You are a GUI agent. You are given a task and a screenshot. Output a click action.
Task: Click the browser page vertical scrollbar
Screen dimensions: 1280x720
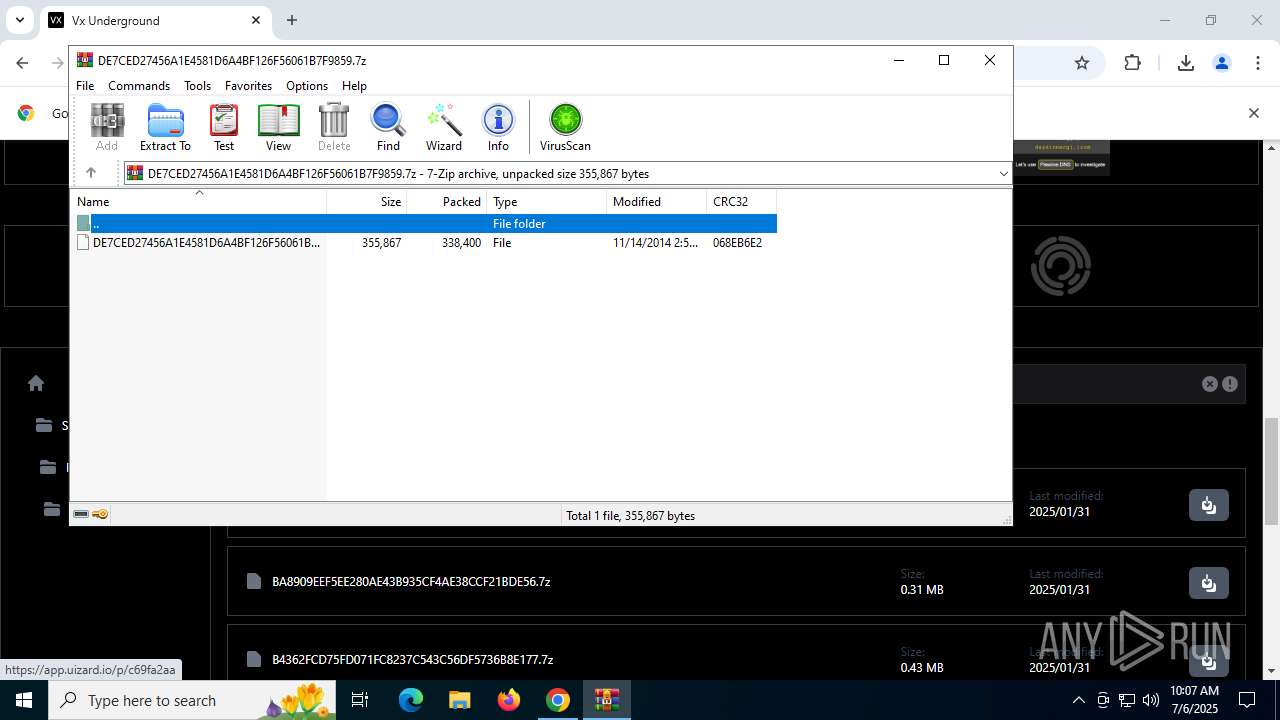click(x=1271, y=470)
